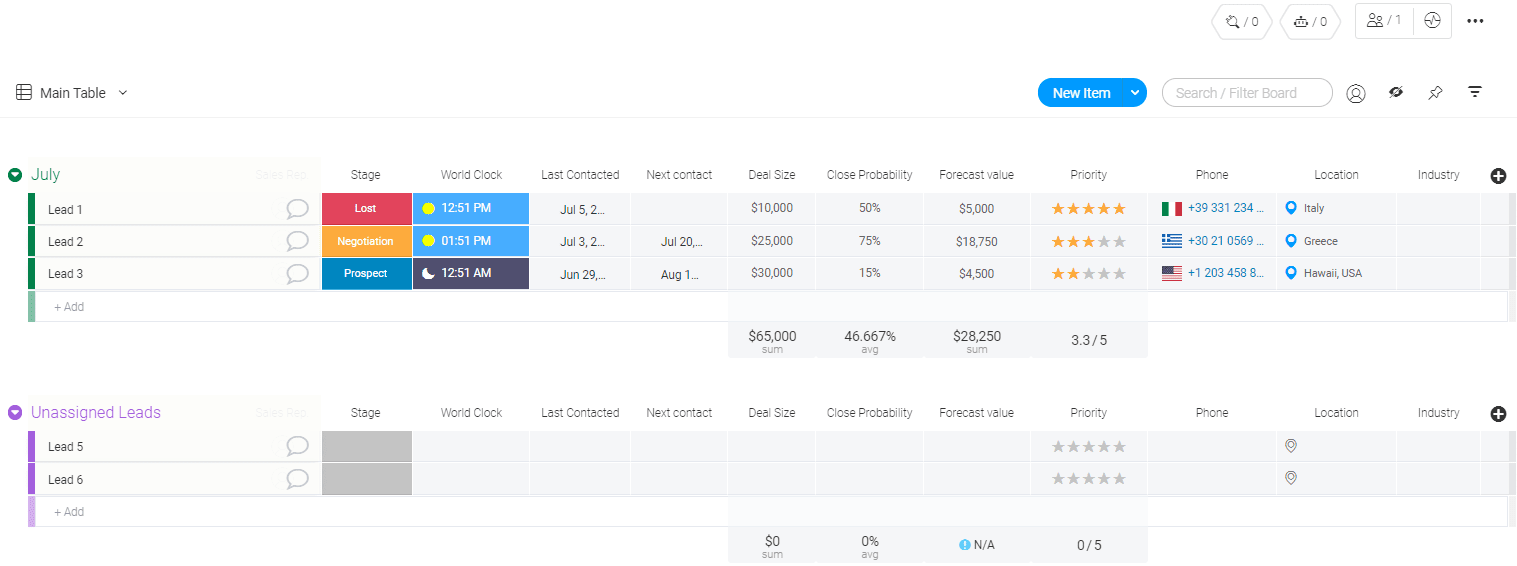Click the US flag icon
The image size is (1517, 566).
[x=1172, y=273]
